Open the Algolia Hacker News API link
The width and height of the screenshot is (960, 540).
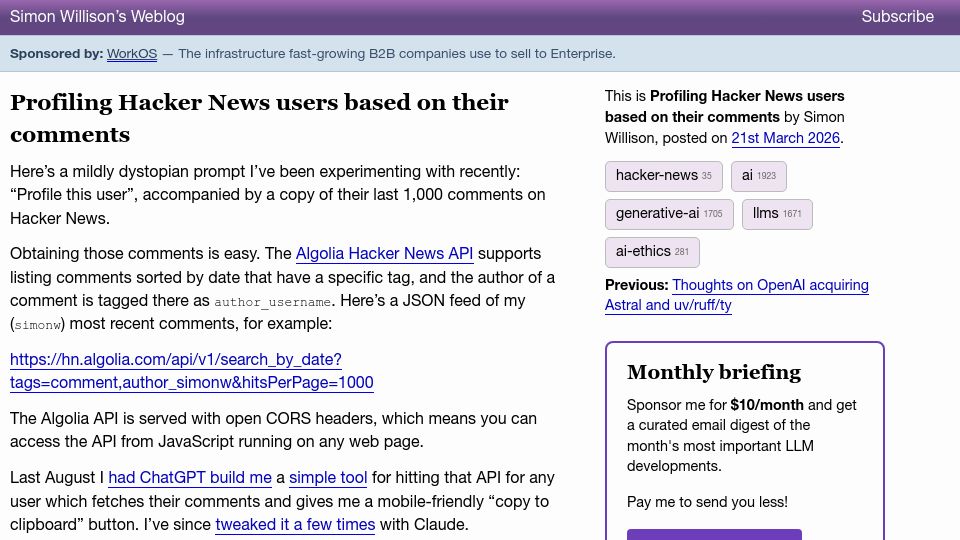[384, 253]
